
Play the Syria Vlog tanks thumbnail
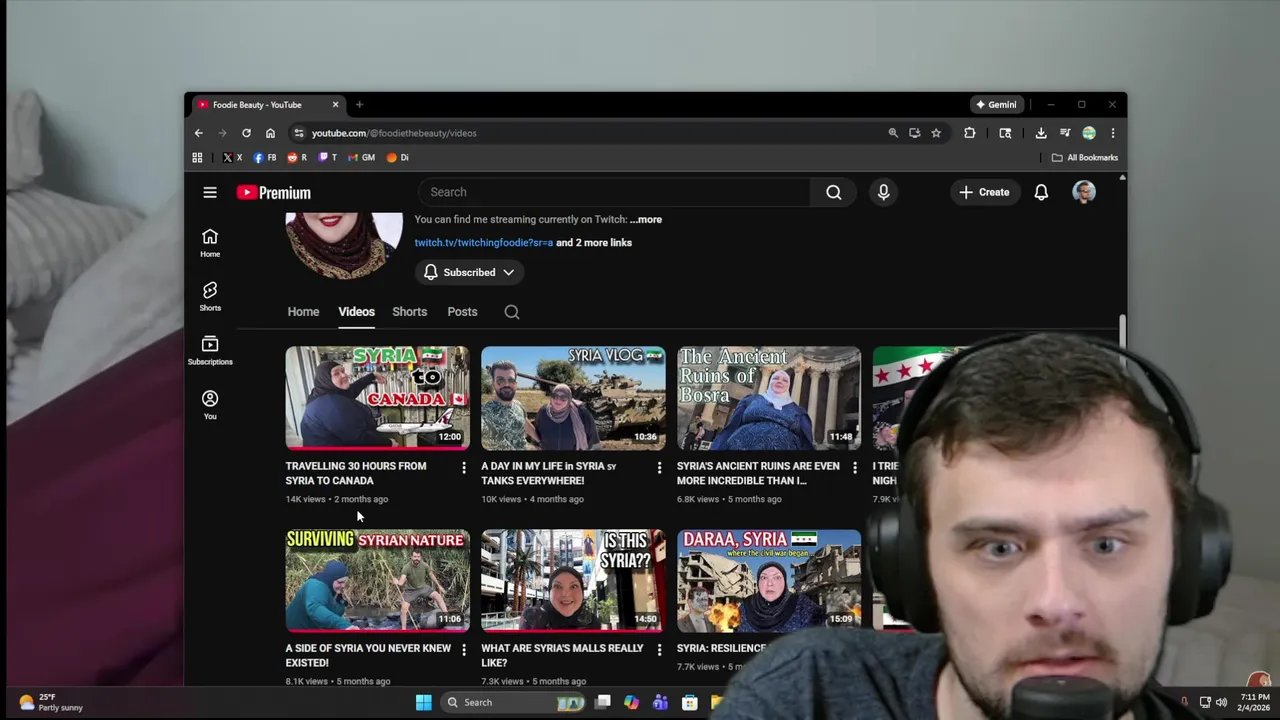pyautogui.click(x=573, y=398)
